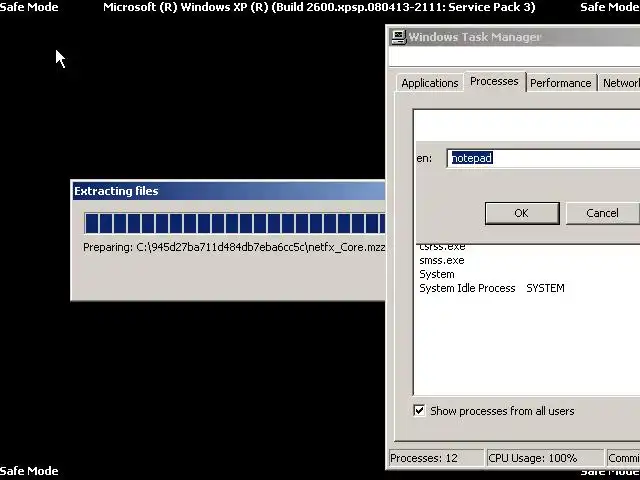Click the OK button in the run dialog

[x=522, y=213]
